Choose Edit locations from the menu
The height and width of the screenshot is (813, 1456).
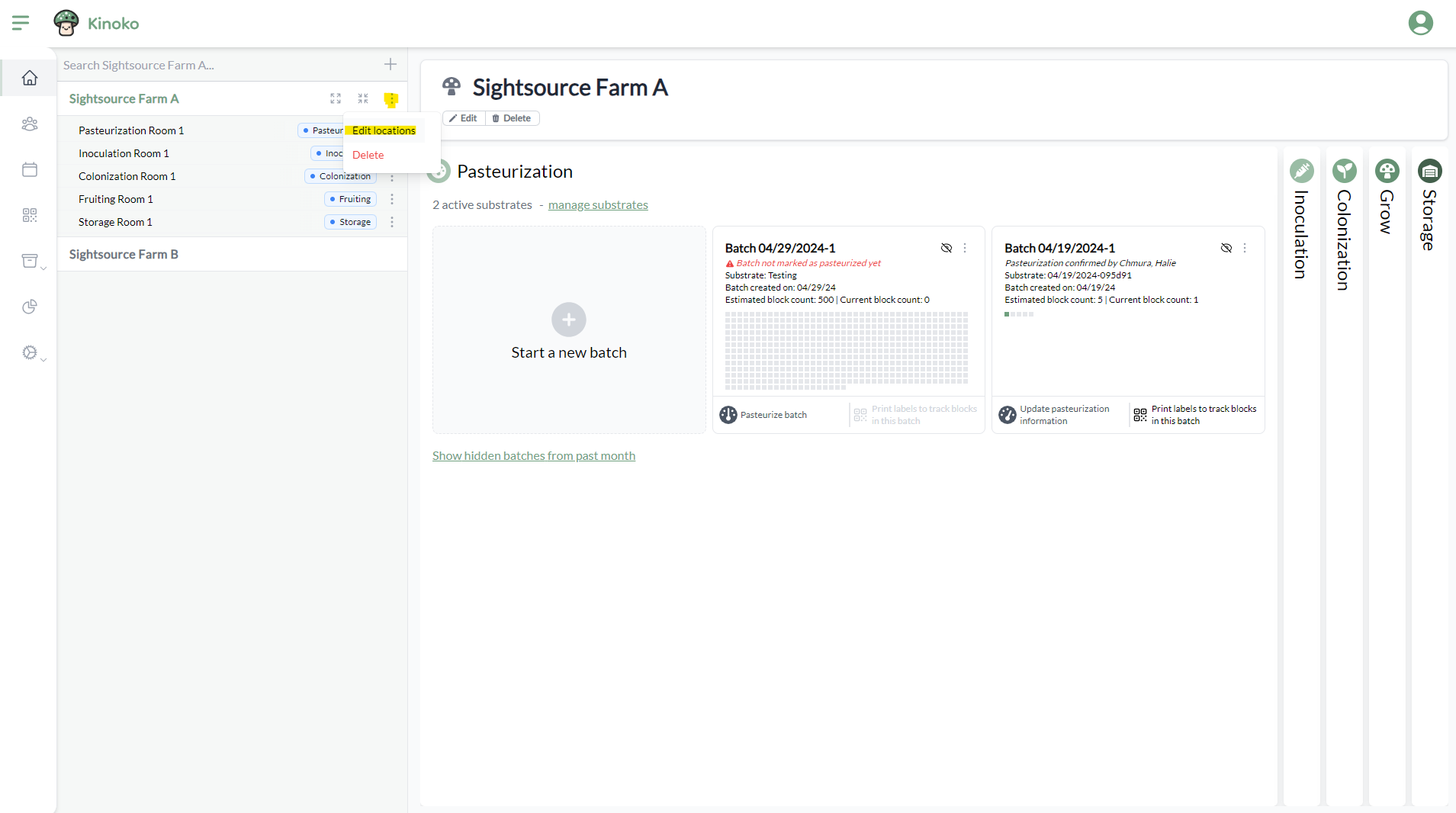coord(384,130)
